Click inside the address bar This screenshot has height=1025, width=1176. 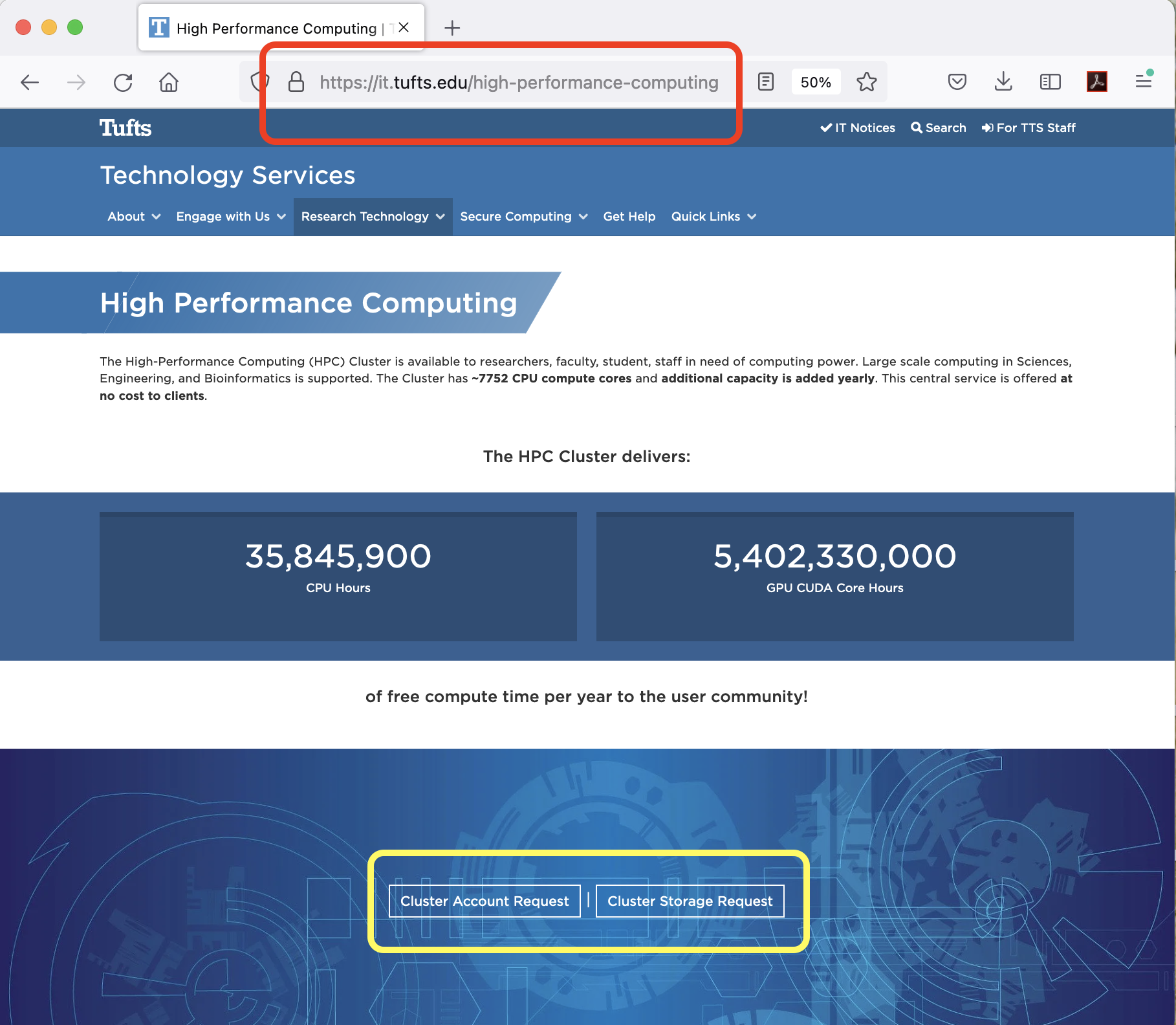[517, 82]
